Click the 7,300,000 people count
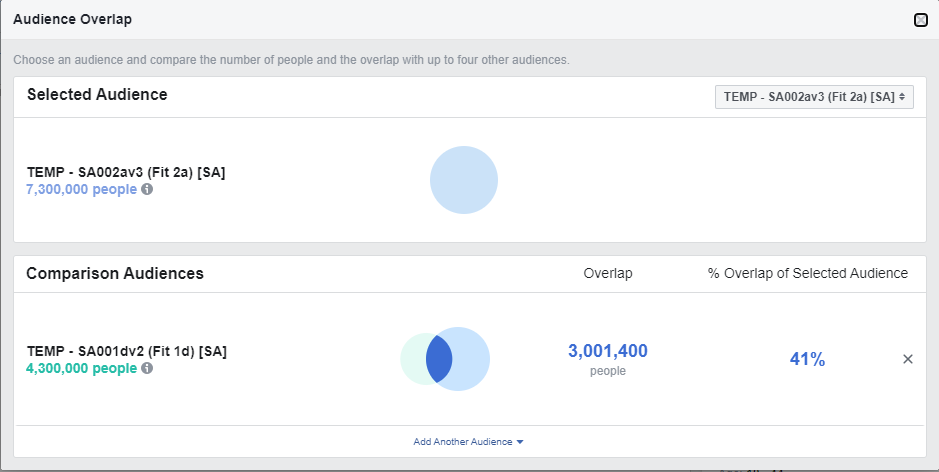The width and height of the screenshot is (939, 472). [81, 189]
